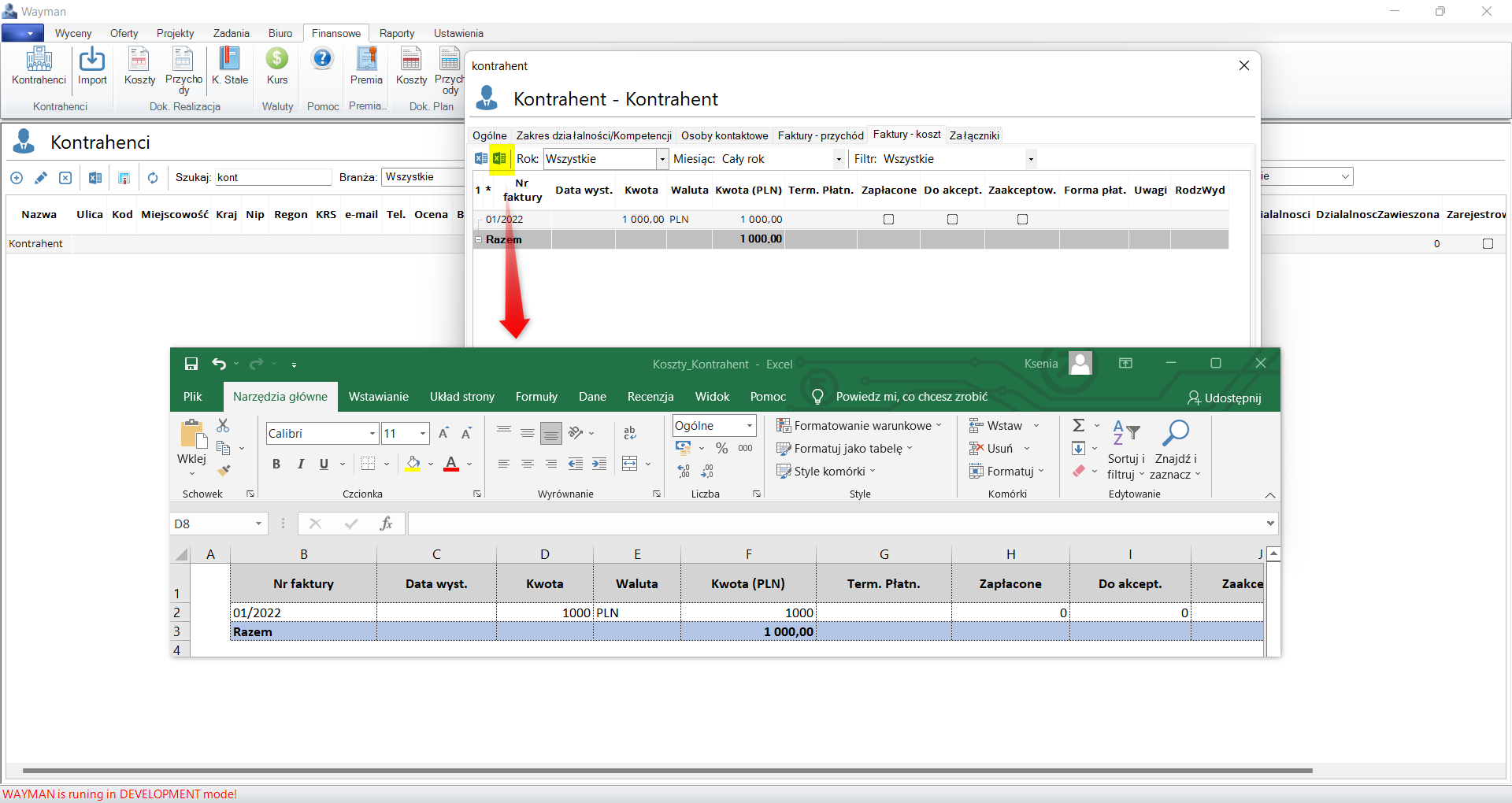Viewport: 1512px width, 803px height.
Task: Toggle Italic in Excel Czcionka group
Action: (x=300, y=464)
